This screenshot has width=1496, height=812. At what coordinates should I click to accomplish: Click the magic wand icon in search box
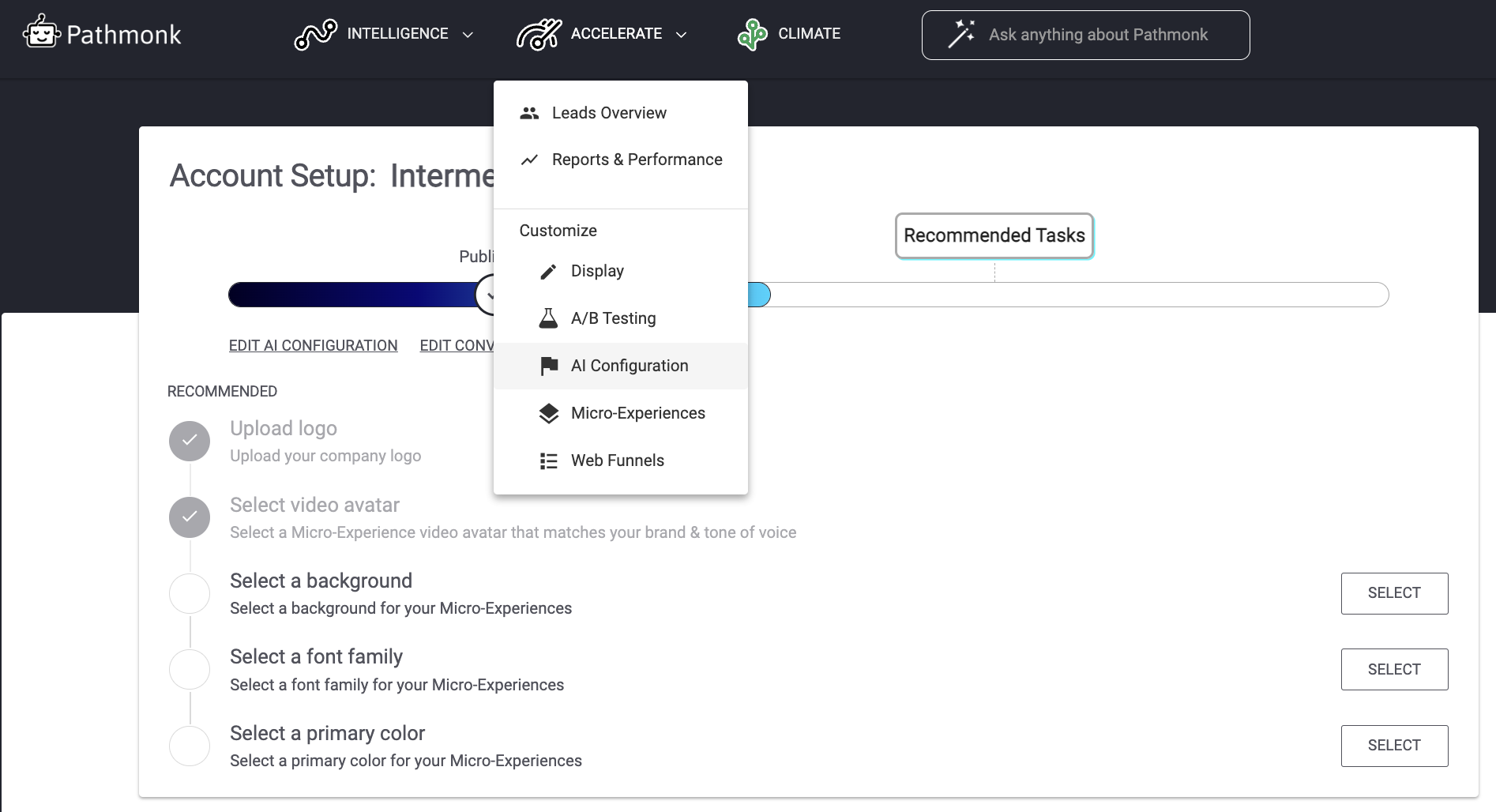(961, 34)
